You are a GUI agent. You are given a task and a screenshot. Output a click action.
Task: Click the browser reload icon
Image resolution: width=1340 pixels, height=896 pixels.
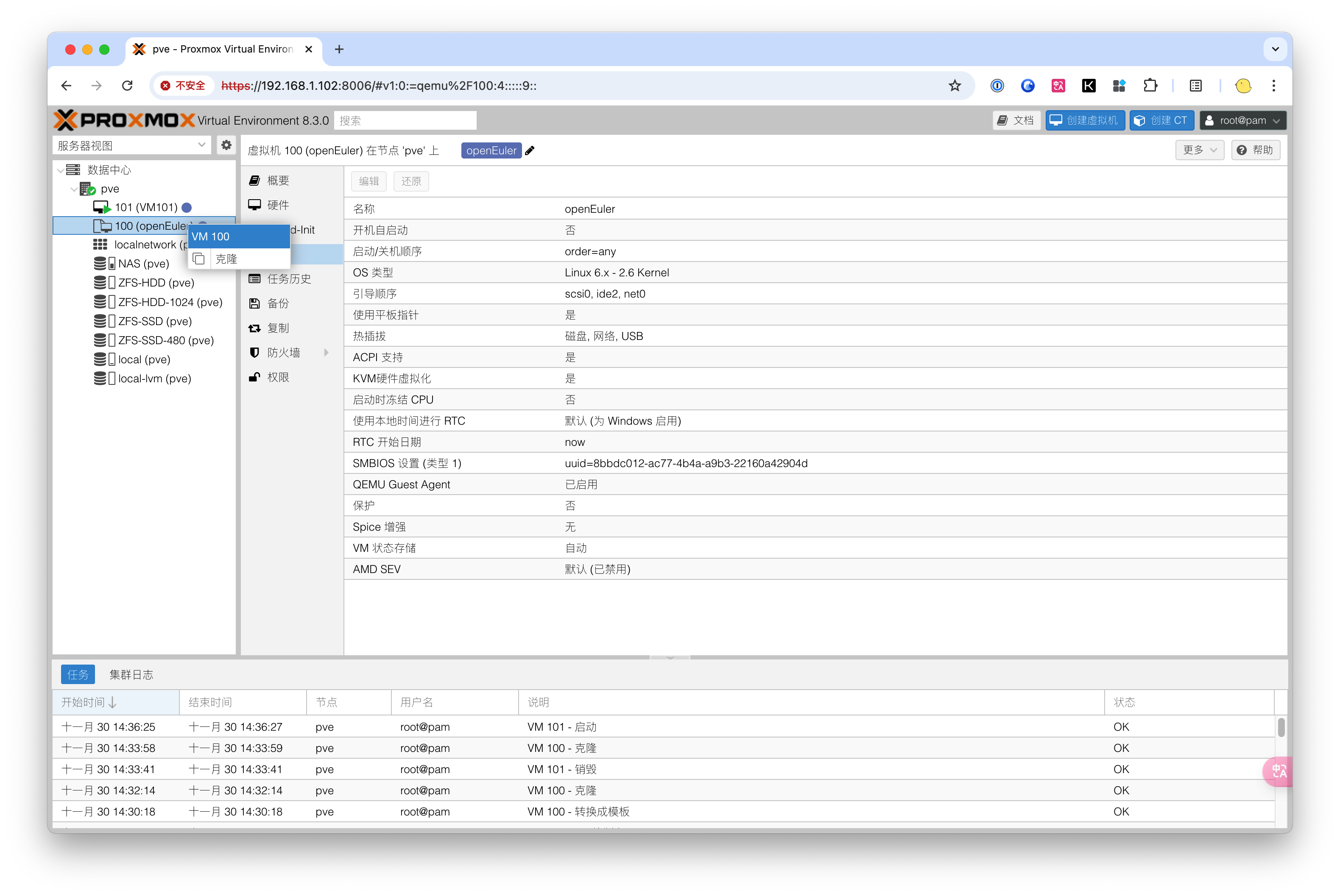128,86
